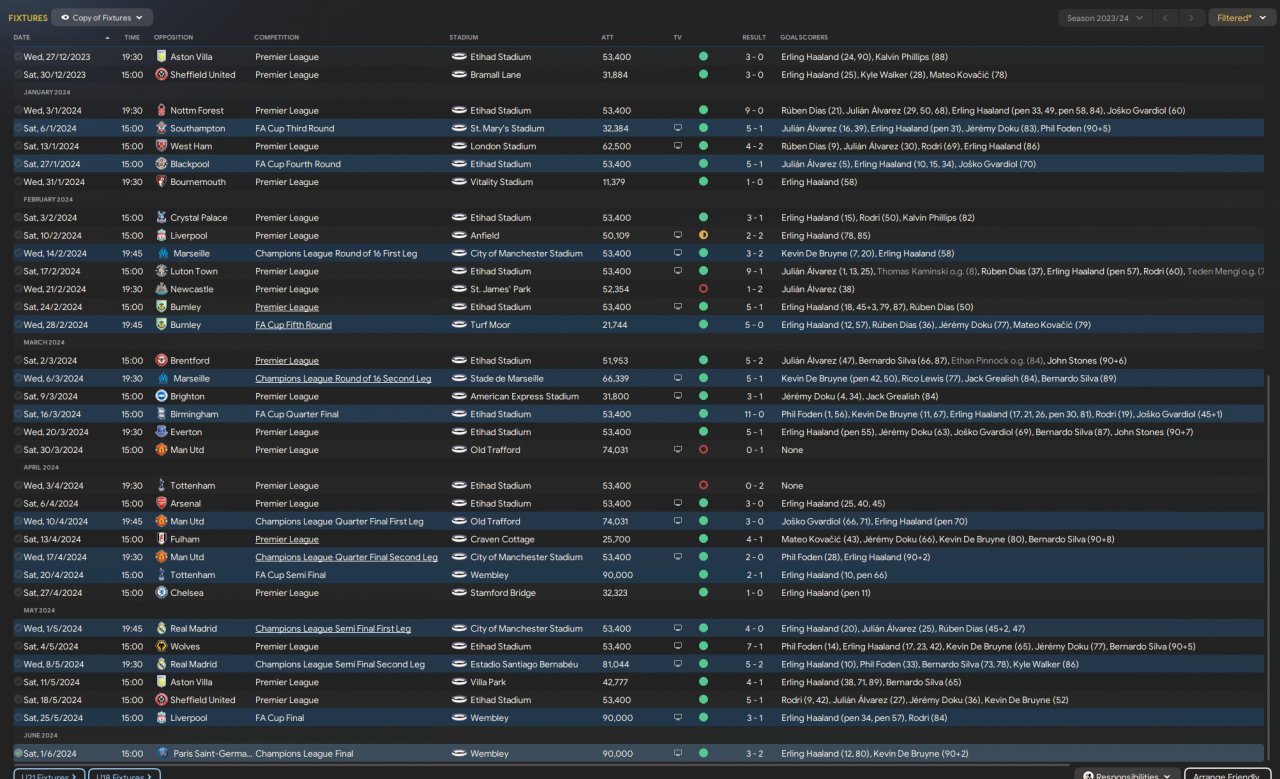Click the TV icon on the Southampton row
Viewport: 1280px width, 779px height.
[677, 129]
